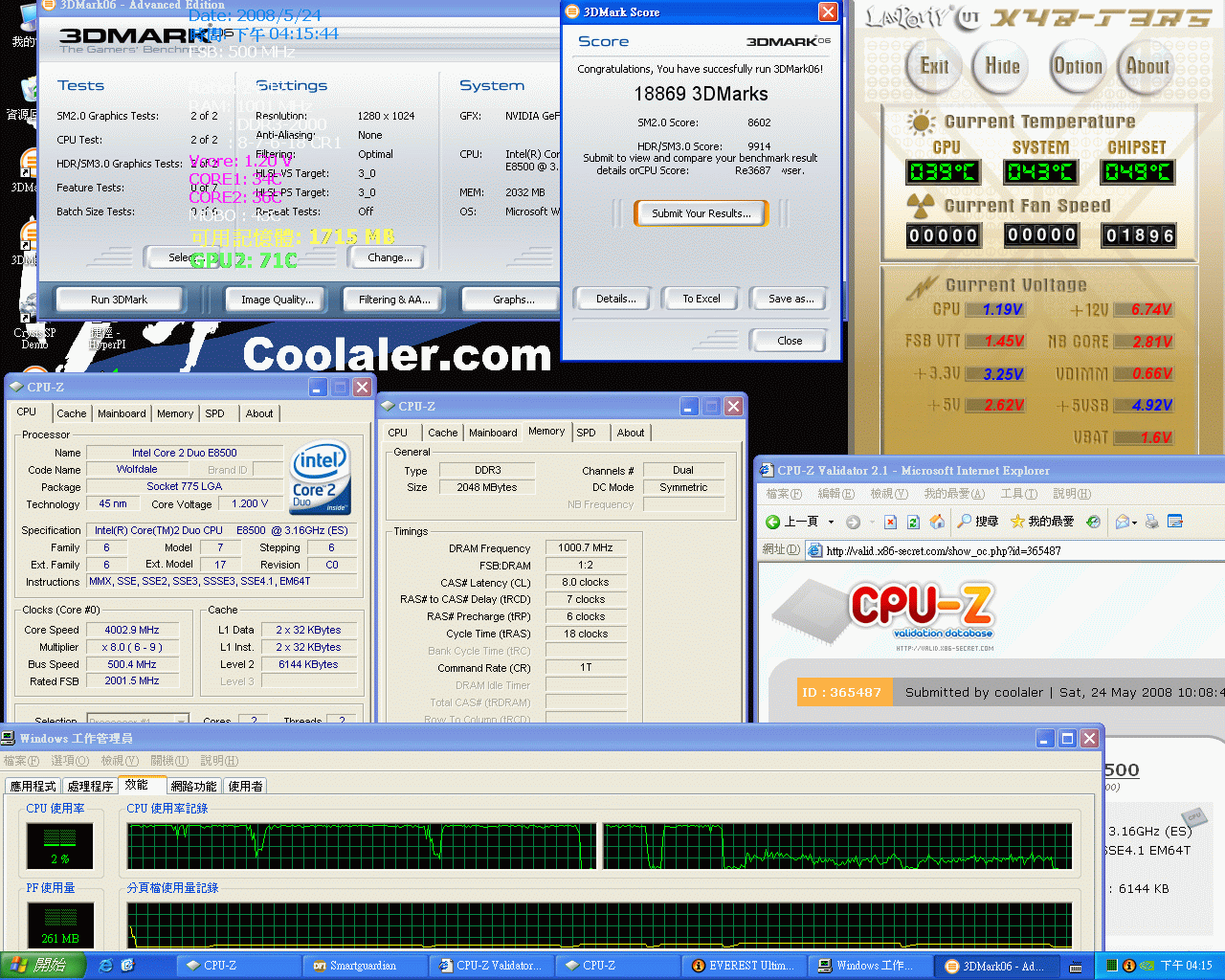1225x980 pixels.
Task: Click the IE Print icon
Action: point(1151,522)
